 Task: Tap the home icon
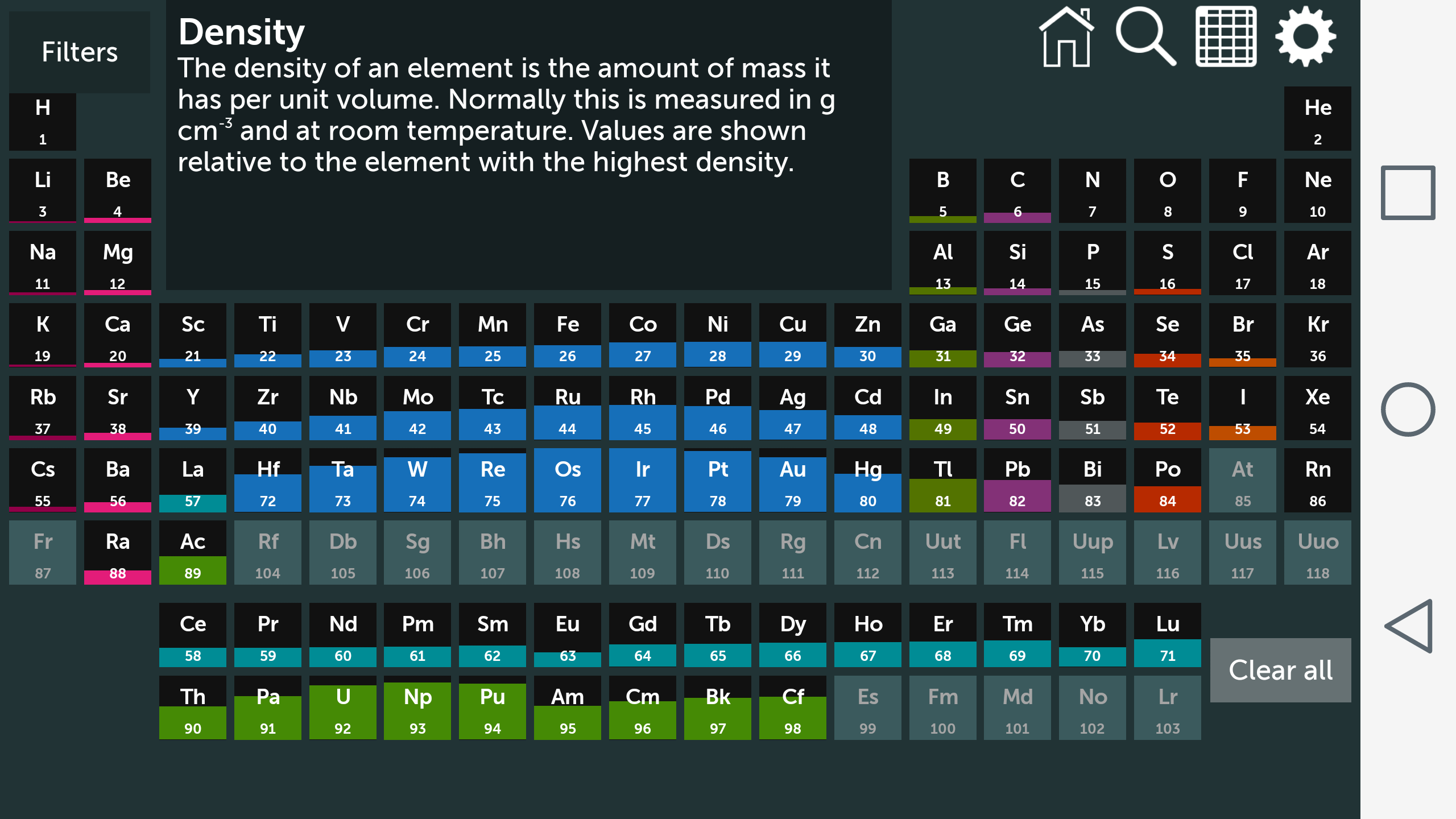coord(1066,38)
